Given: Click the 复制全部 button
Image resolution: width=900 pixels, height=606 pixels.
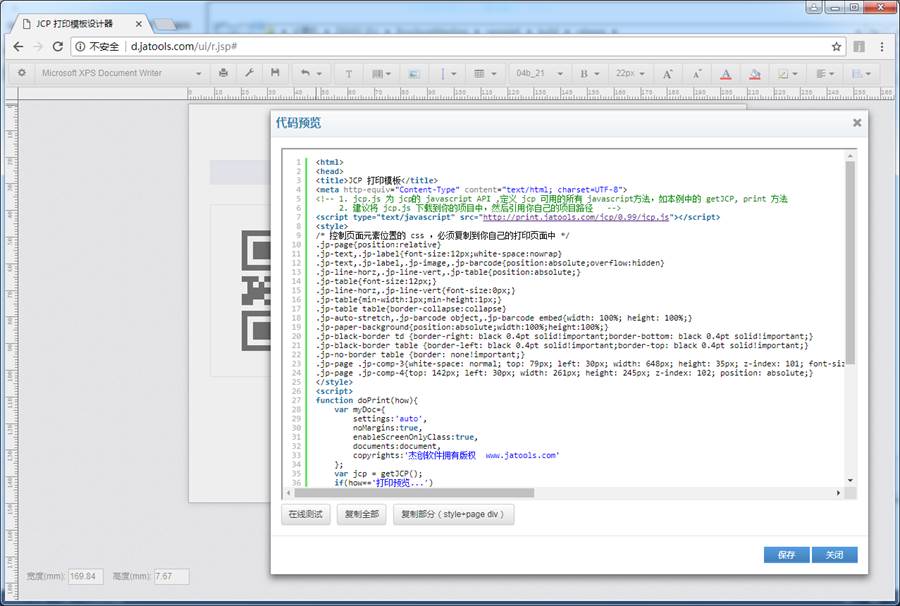Looking at the screenshot, I should [x=362, y=514].
